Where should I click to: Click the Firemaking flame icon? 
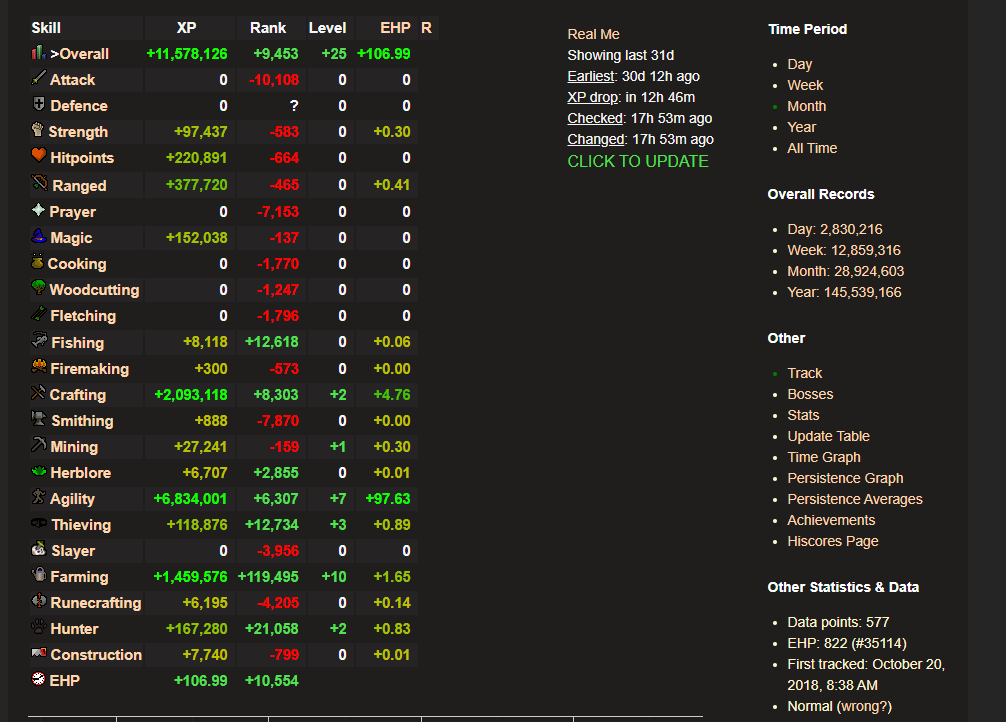click(x=38, y=366)
